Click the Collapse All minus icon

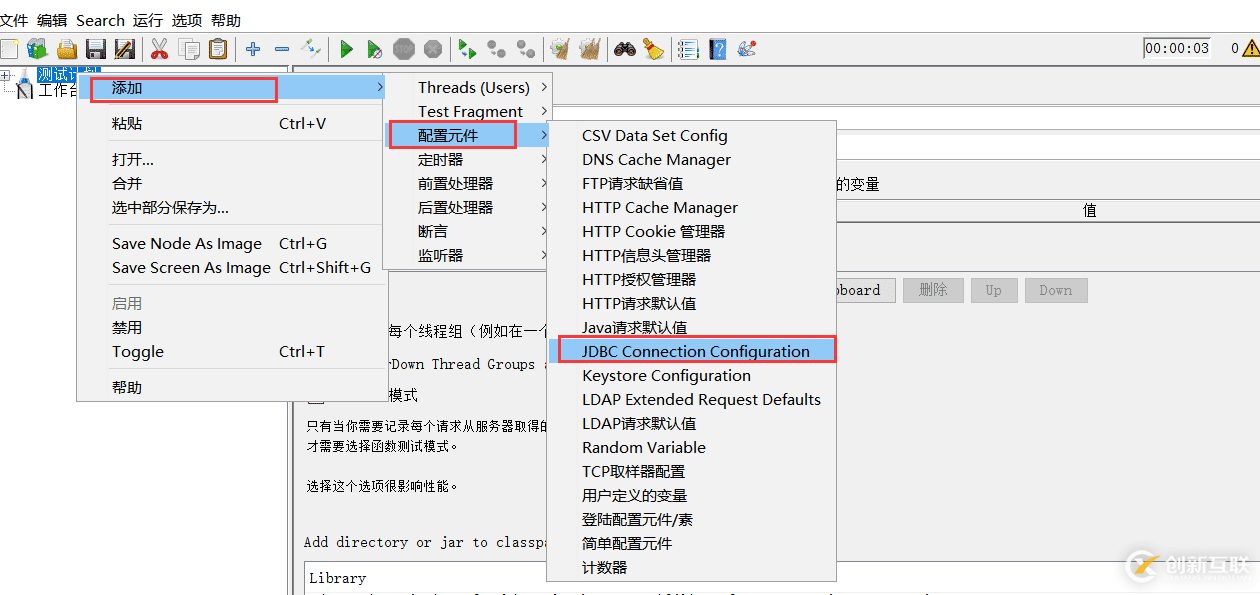(x=282, y=49)
